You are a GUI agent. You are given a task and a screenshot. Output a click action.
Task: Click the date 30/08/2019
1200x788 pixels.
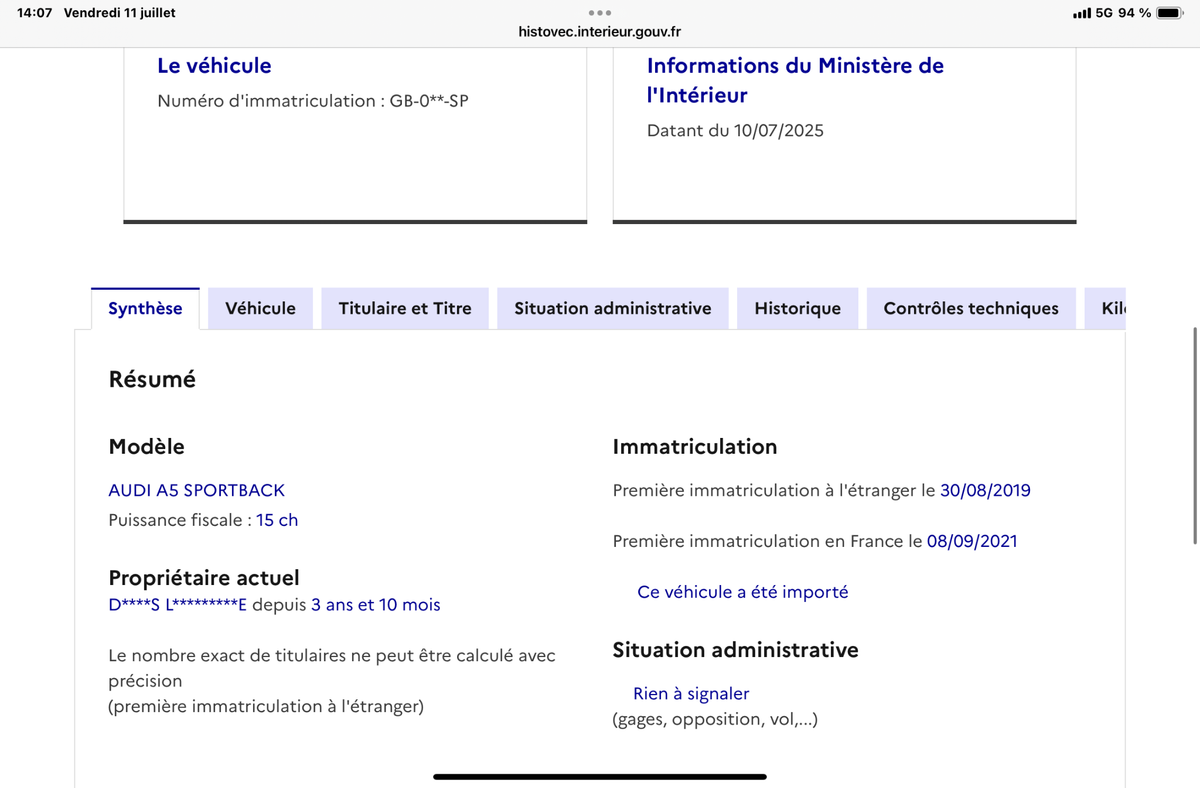coord(985,490)
